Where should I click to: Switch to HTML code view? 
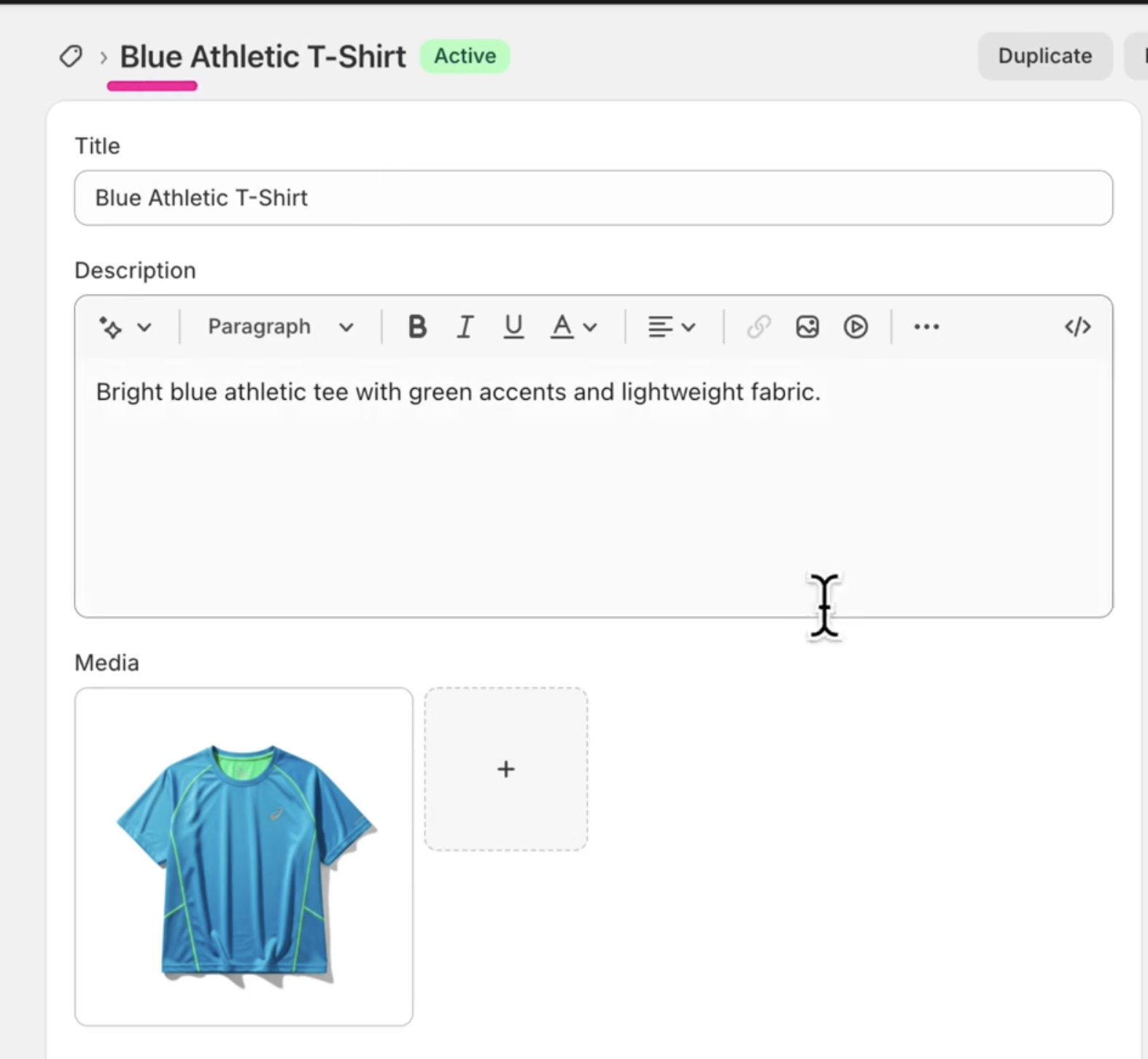click(x=1077, y=327)
